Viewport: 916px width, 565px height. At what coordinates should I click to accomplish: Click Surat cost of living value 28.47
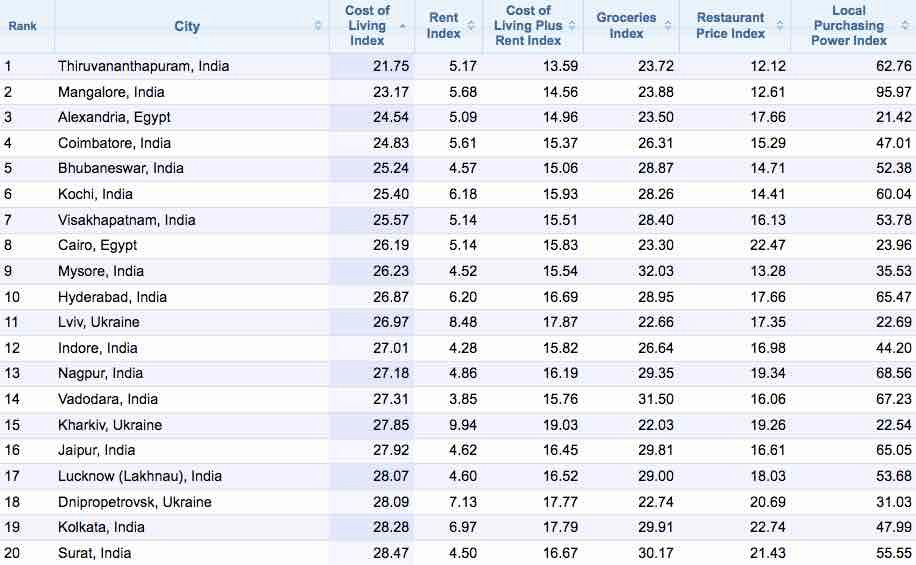coord(391,553)
